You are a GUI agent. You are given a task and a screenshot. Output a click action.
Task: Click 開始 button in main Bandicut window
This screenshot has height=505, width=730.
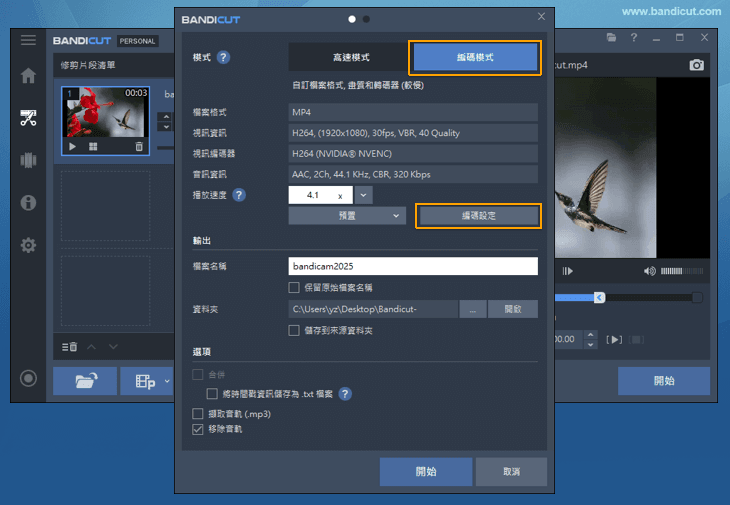(664, 381)
